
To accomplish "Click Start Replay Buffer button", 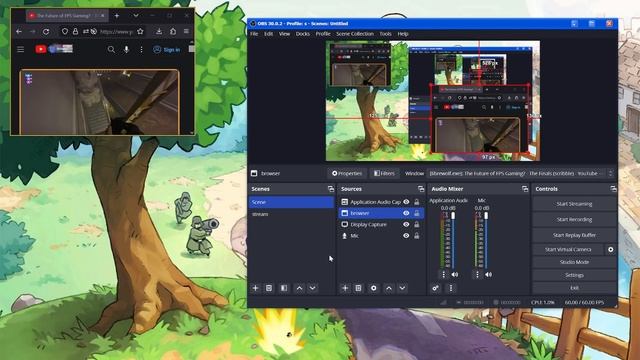I will tap(574, 235).
